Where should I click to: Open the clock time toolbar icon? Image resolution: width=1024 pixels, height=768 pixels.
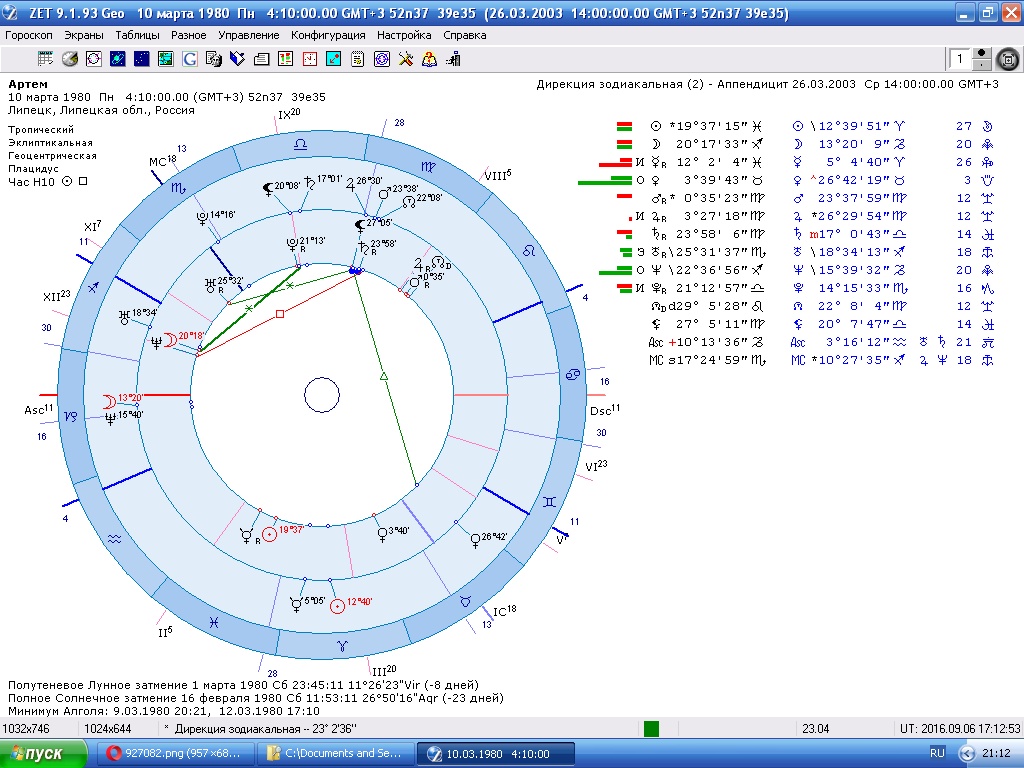click(309, 59)
